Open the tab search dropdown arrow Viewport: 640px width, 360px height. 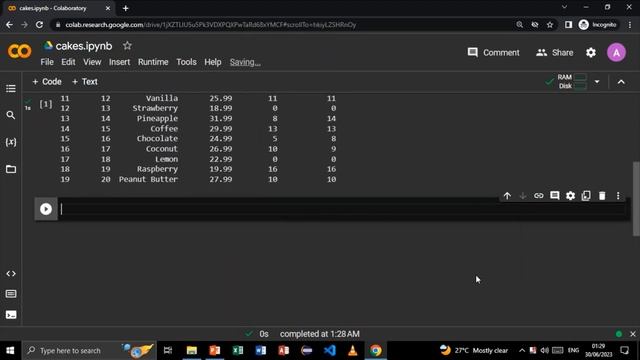(564, 7)
